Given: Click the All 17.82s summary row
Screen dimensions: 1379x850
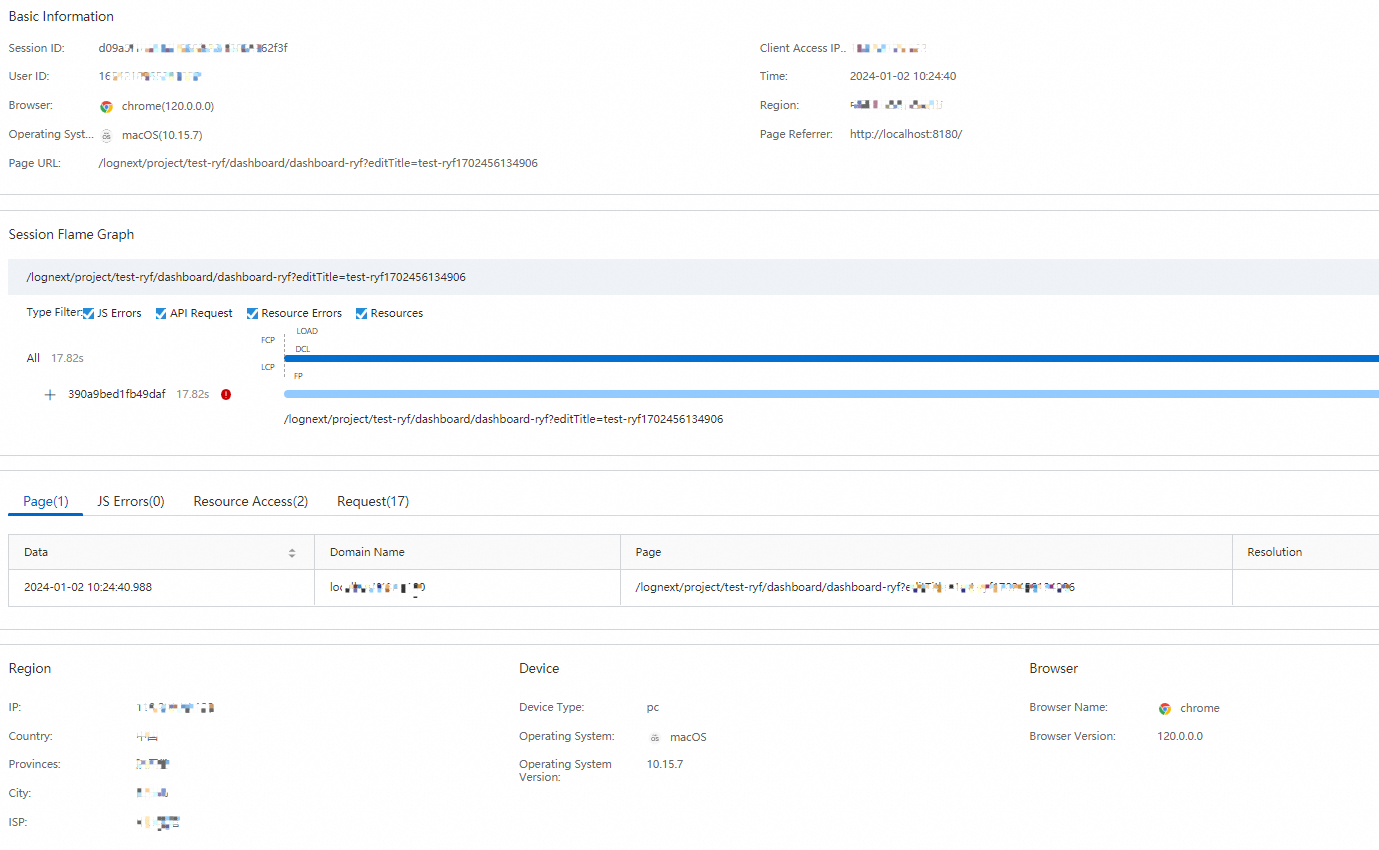Looking at the screenshot, I should (x=55, y=358).
